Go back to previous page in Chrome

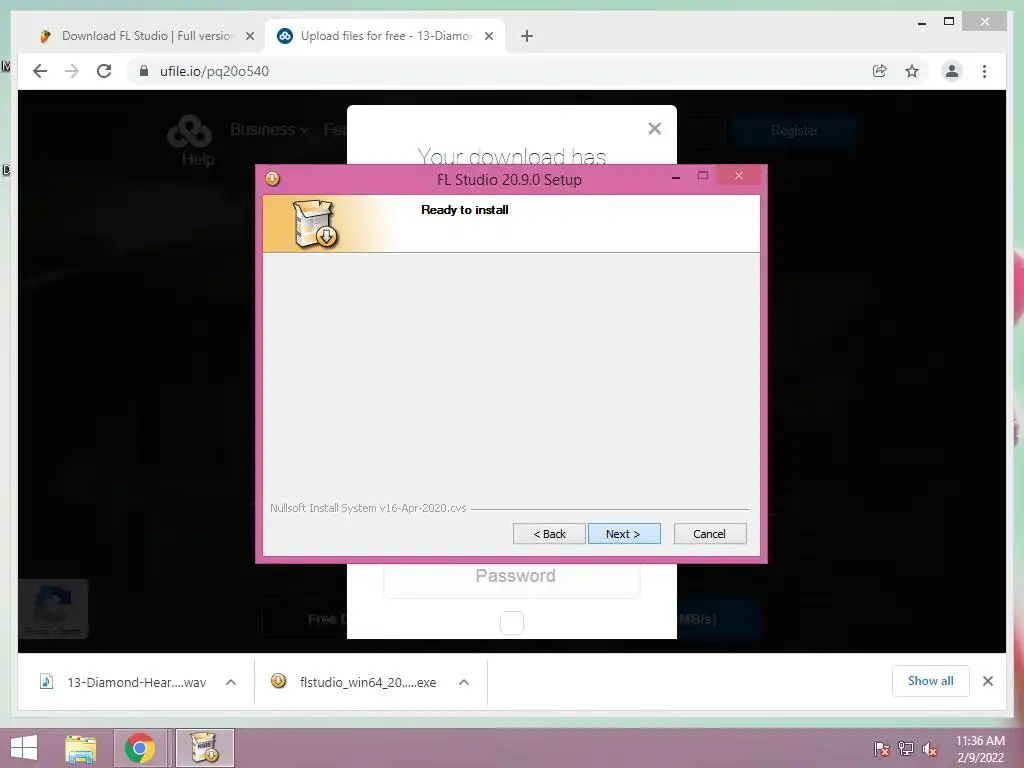(40, 71)
